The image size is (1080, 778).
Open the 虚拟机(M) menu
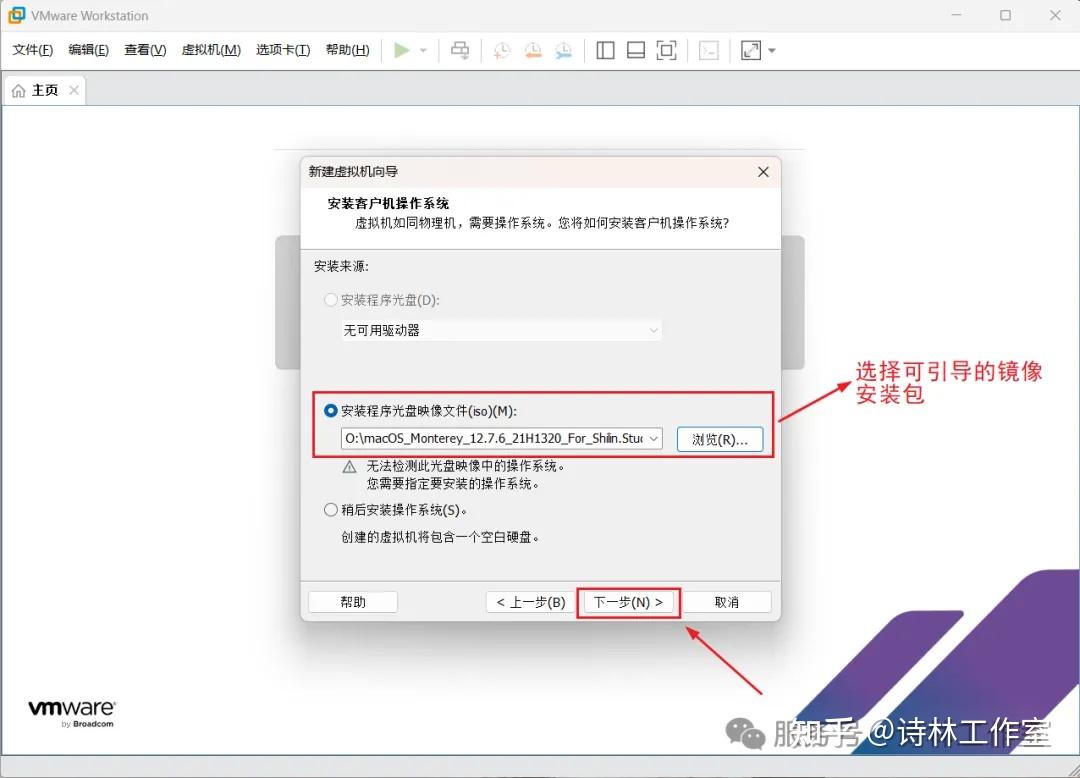click(211, 50)
